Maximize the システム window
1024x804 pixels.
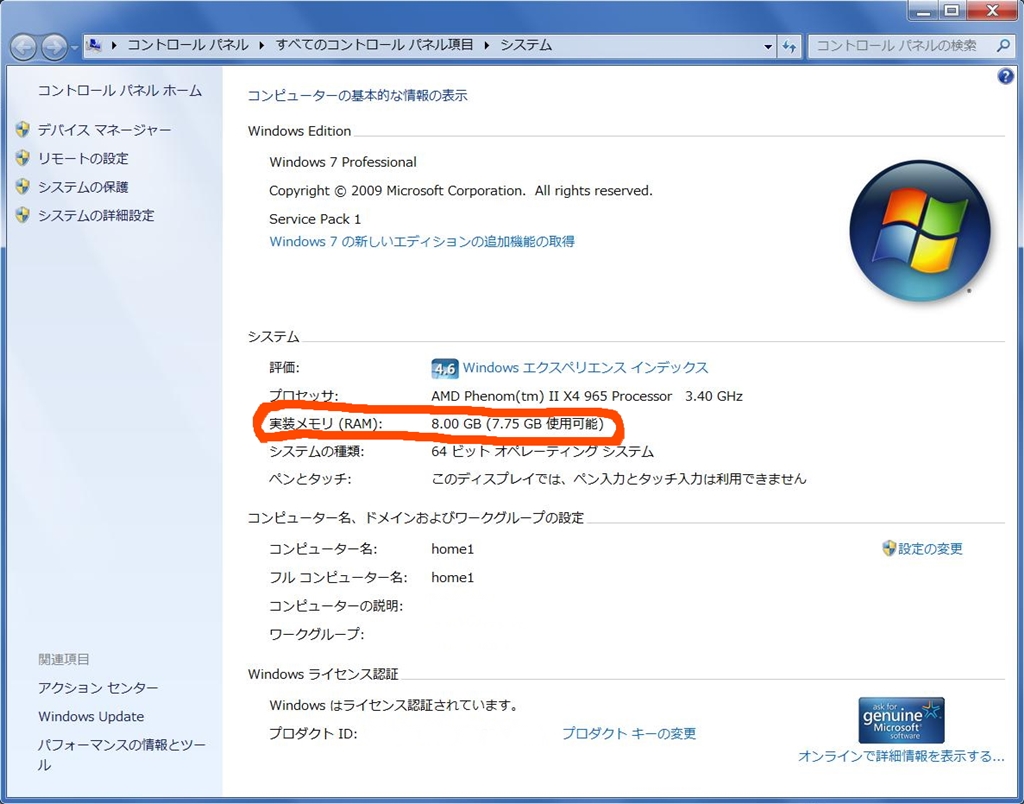pyautogui.click(x=952, y=10)
